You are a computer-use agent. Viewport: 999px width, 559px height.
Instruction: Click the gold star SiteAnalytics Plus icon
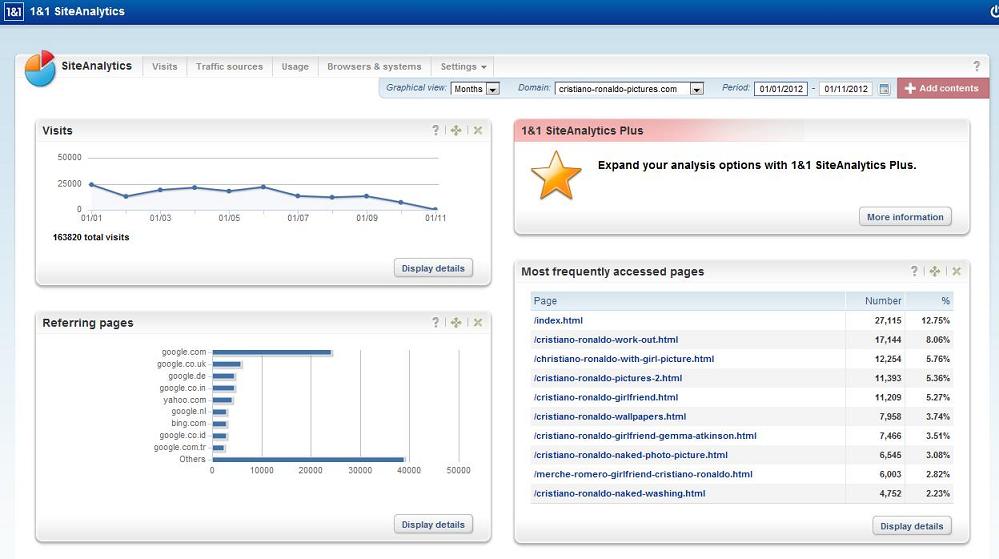[556, 176]
